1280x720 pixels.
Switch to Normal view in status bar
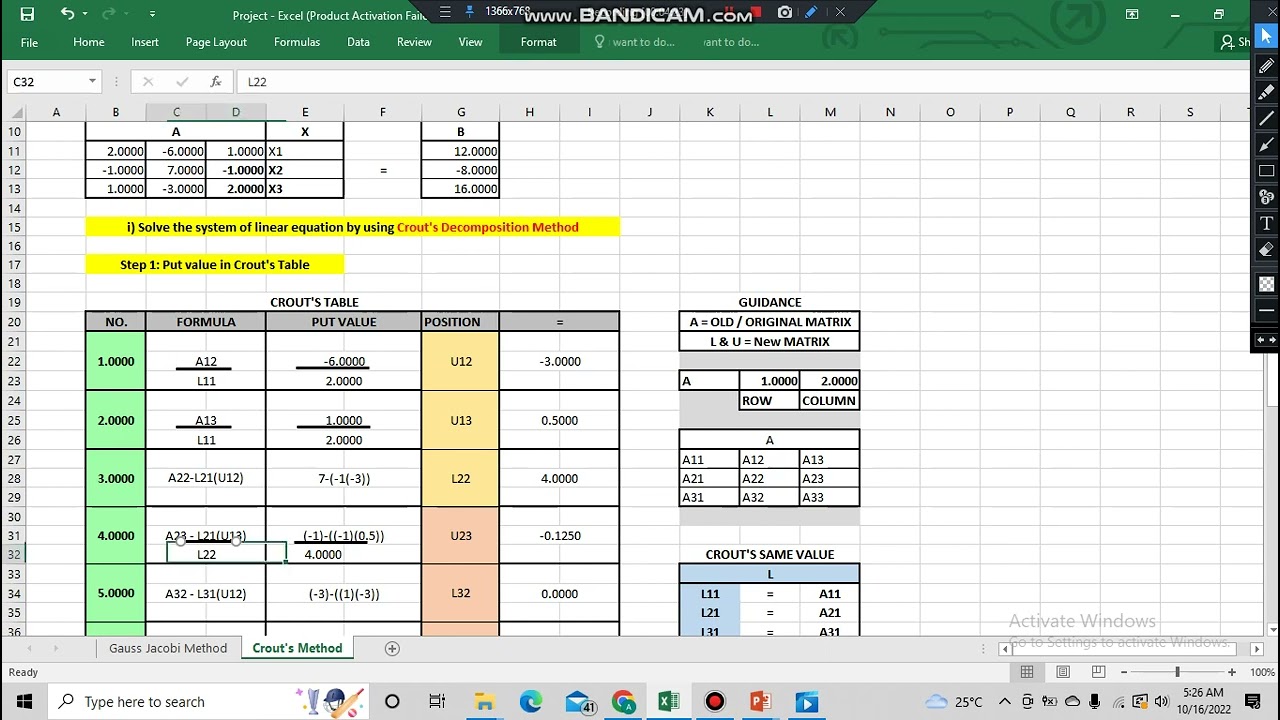[x=1027, y=672]
